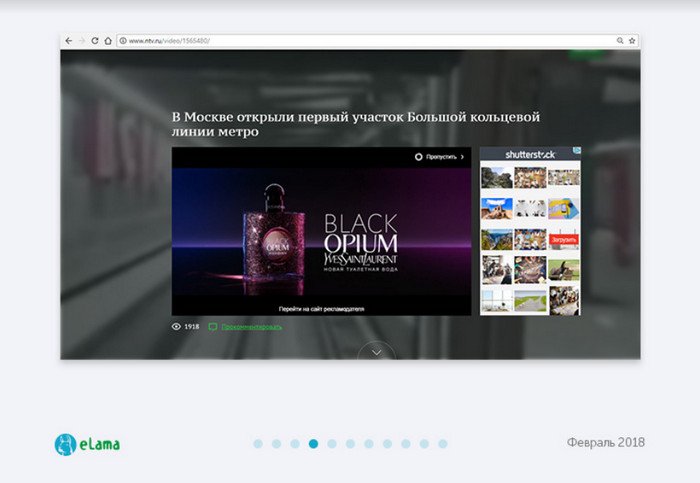The width and height of the screenshot is (700, 483).
Task: Click the browser forward arrow
Action: click(x=82, y=41)
